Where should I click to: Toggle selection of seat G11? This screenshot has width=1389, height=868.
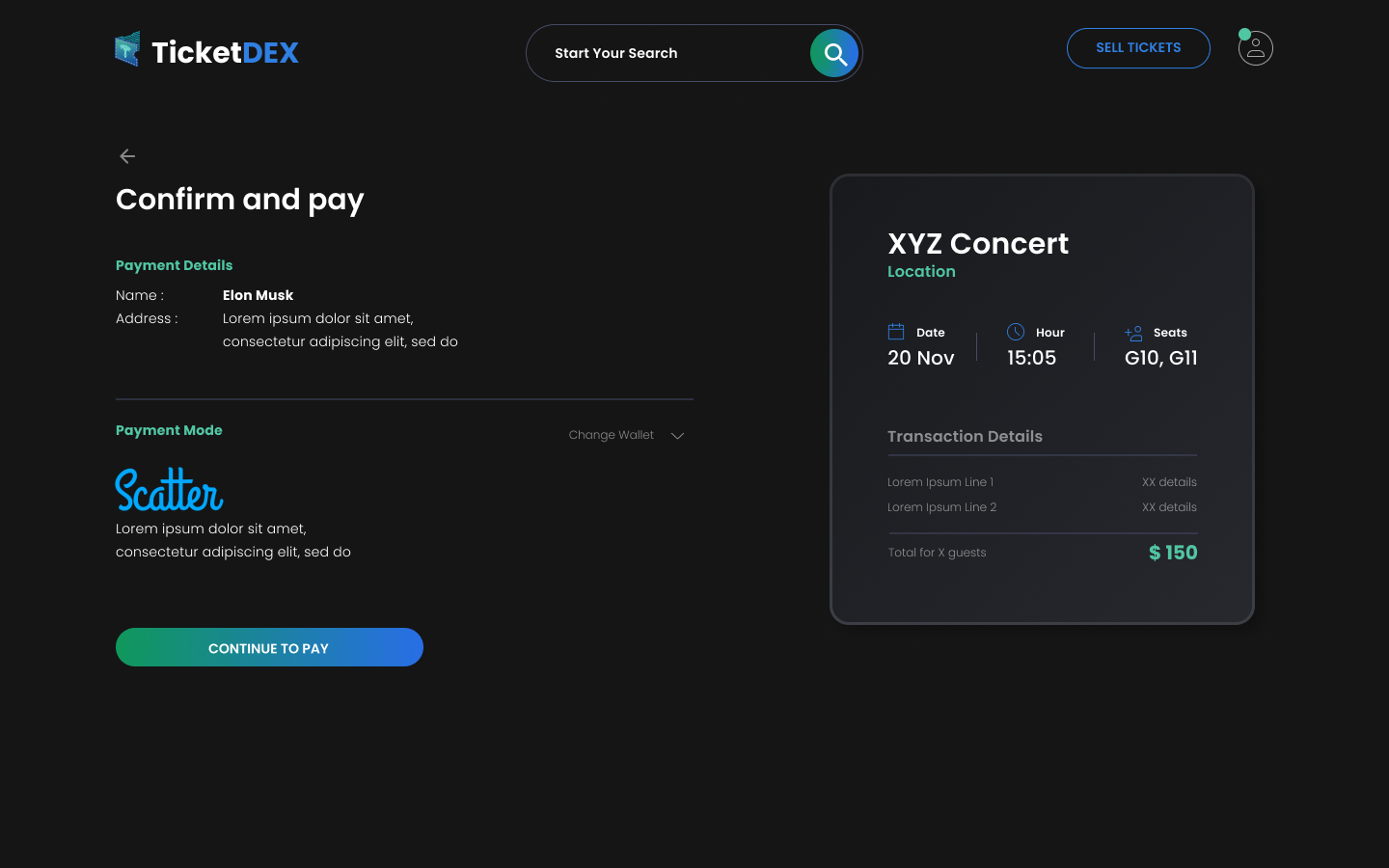(x=1185, y=357)
